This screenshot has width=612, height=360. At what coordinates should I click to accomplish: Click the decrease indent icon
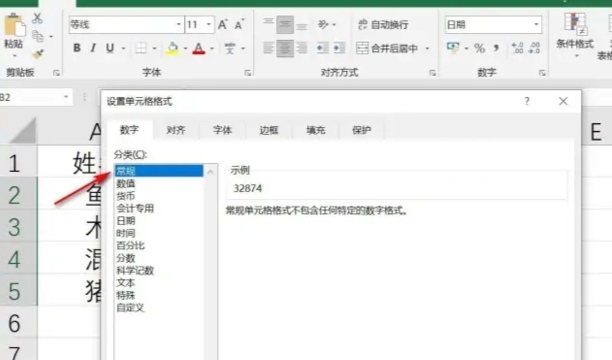(x=322, y=48)
